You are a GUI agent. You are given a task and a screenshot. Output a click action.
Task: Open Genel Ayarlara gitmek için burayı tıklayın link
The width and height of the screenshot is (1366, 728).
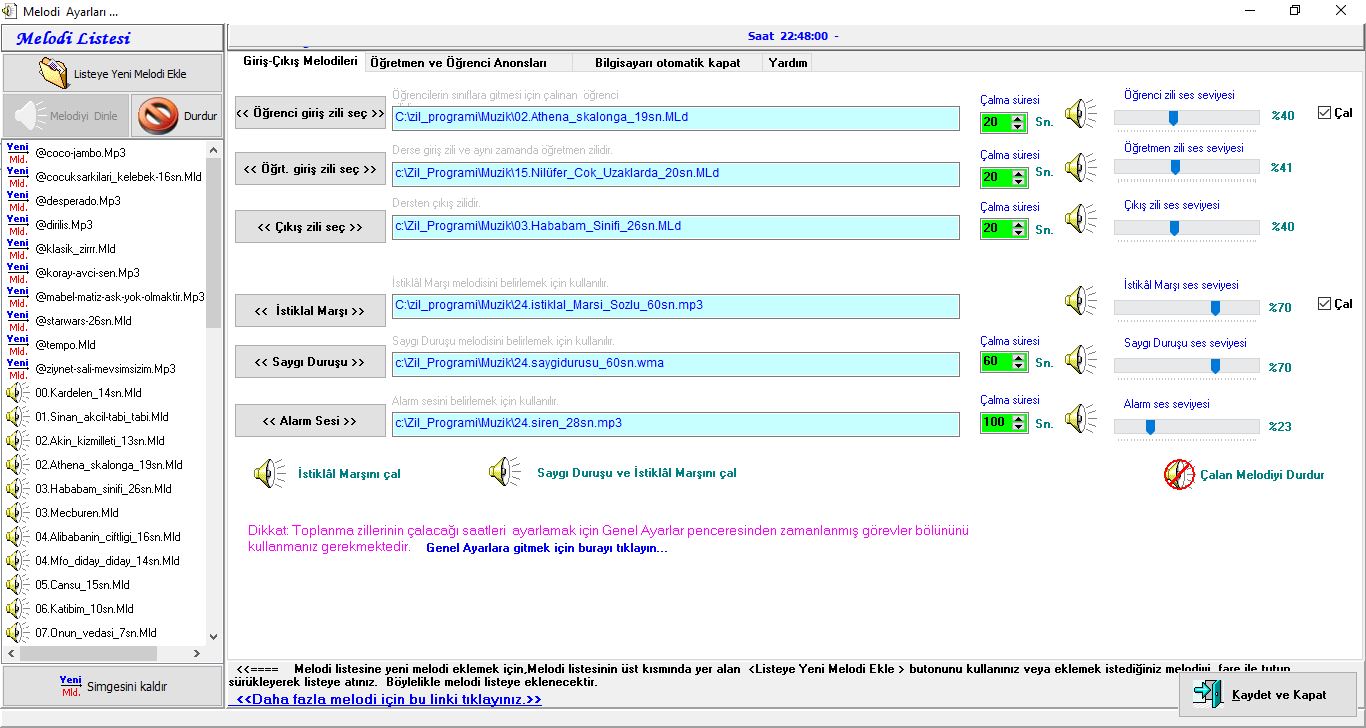(546, 548)
